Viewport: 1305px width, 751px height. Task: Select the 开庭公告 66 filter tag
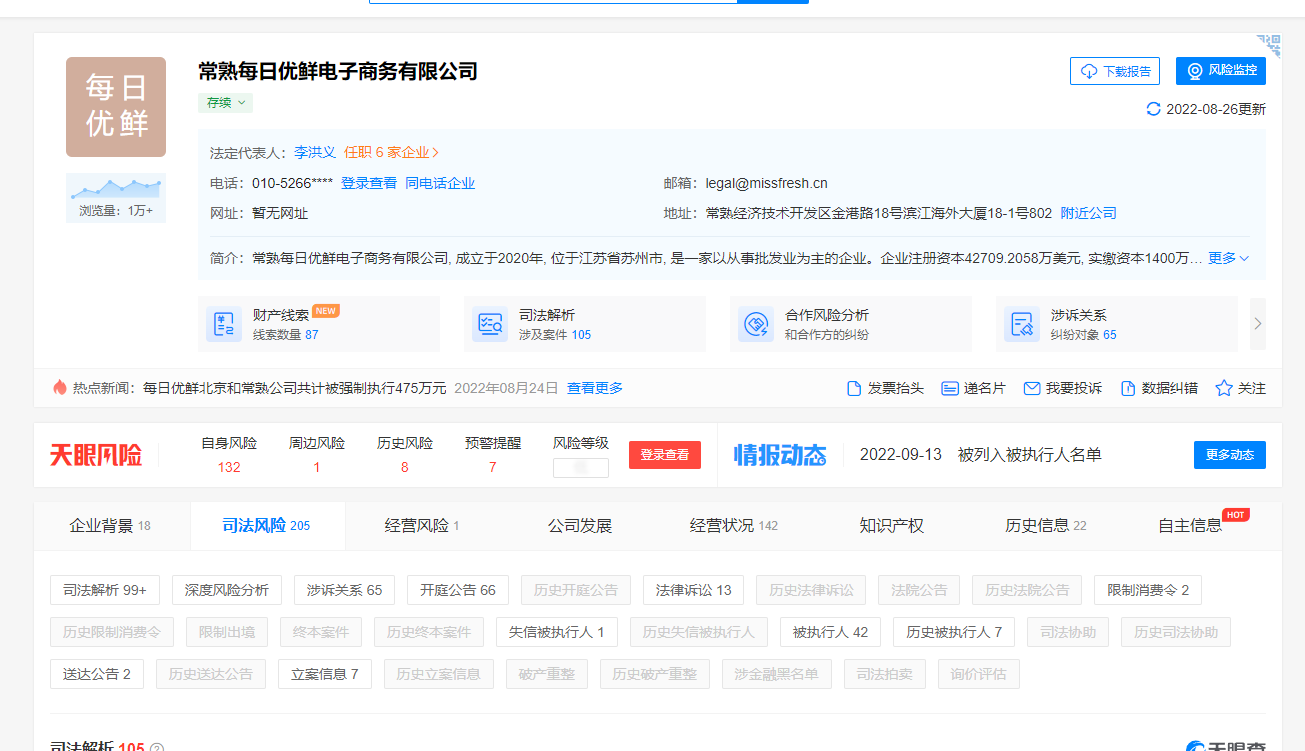(x=458, y=590)
